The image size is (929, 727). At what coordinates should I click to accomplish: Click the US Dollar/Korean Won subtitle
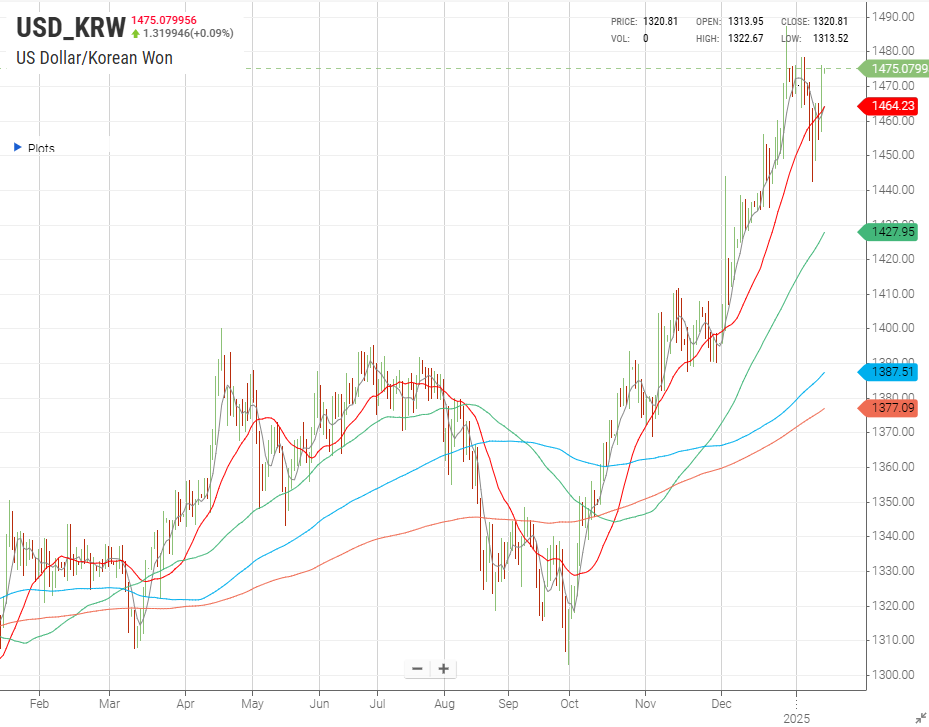(94, 58)
